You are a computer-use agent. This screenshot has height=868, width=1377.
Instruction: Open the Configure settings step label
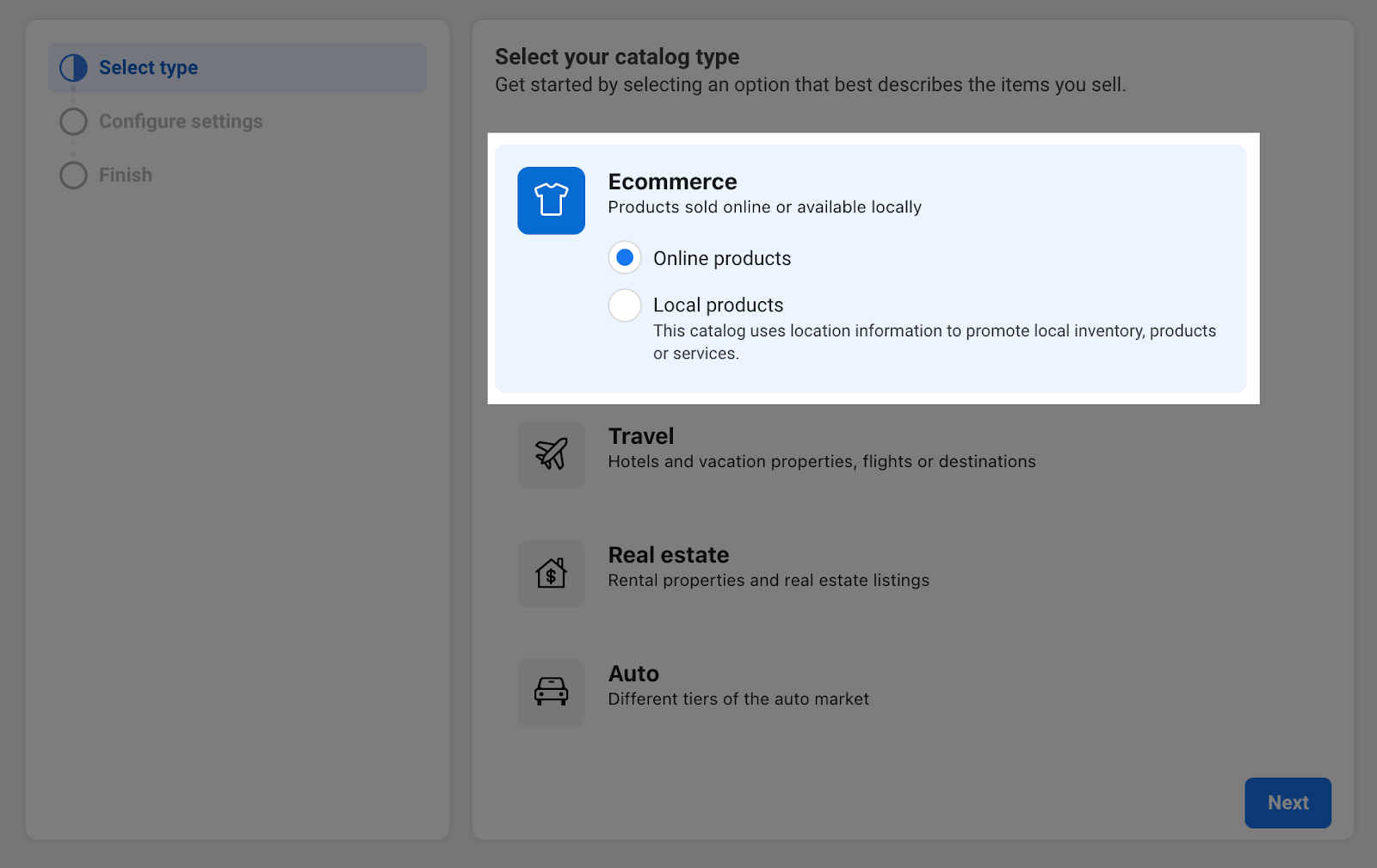point(181,121)
